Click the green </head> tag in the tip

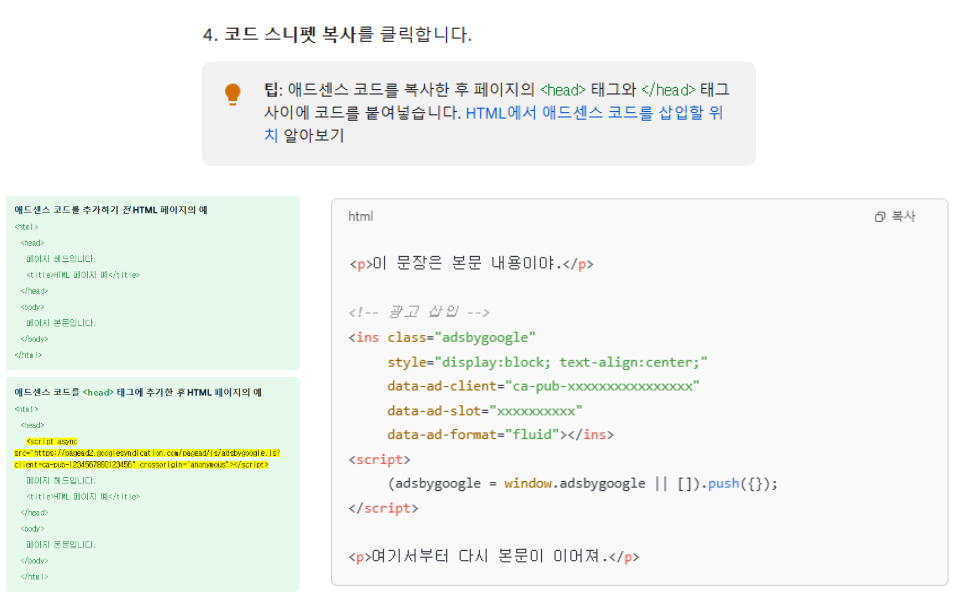click(668, 90)
